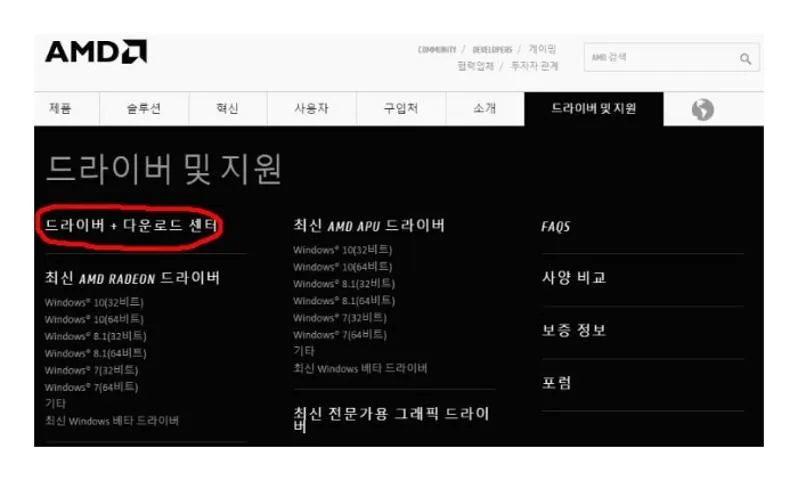
Task: Open Radeon 최신 Windows 베타 드라이버 link
Action: [x=112, y=421]
